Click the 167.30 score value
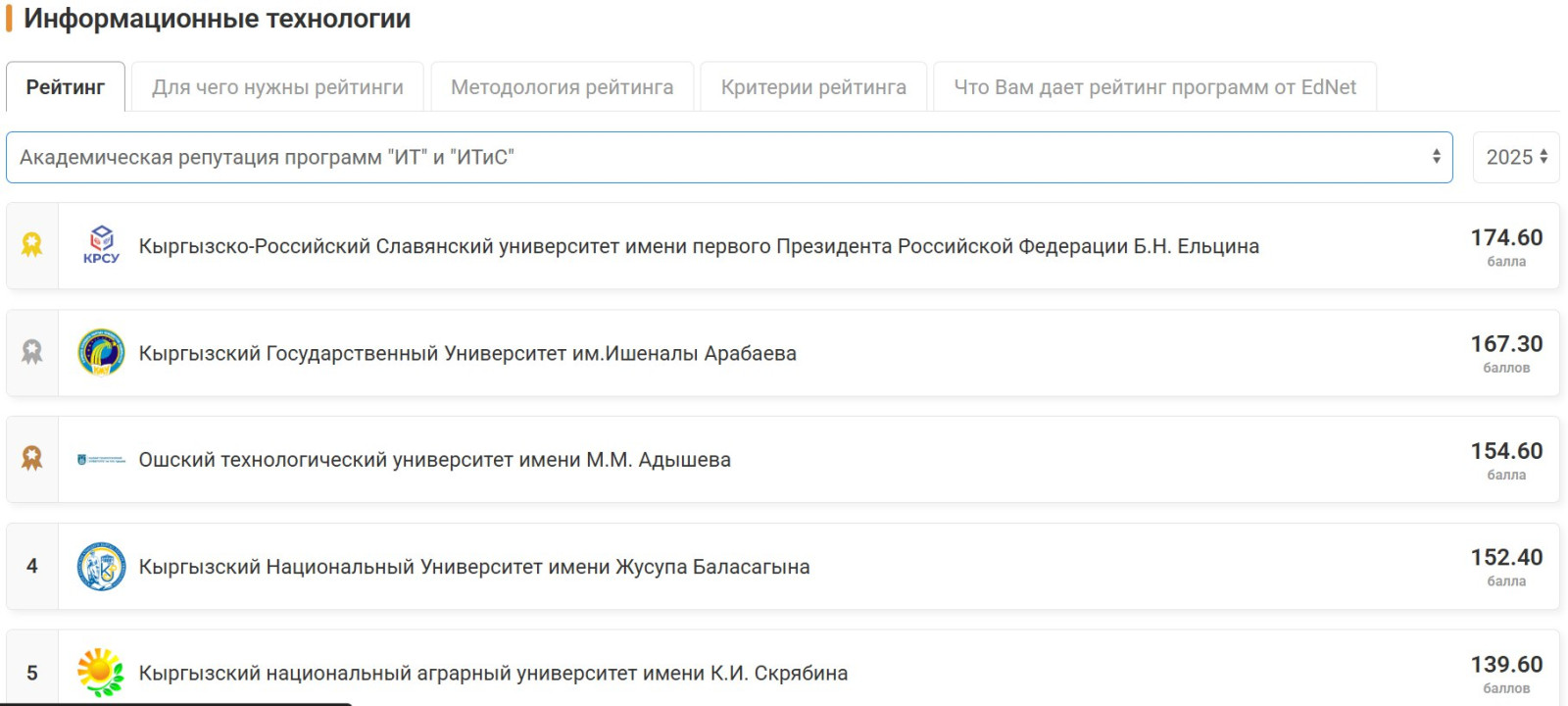 [1506, 344]
